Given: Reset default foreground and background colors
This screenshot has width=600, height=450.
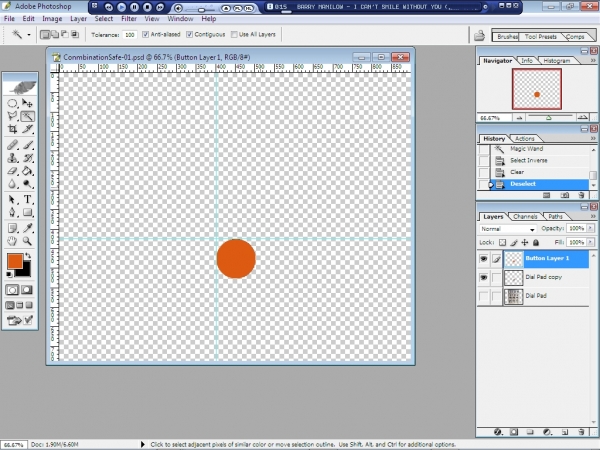Looking at the screenshot, I should click(9, 274).
